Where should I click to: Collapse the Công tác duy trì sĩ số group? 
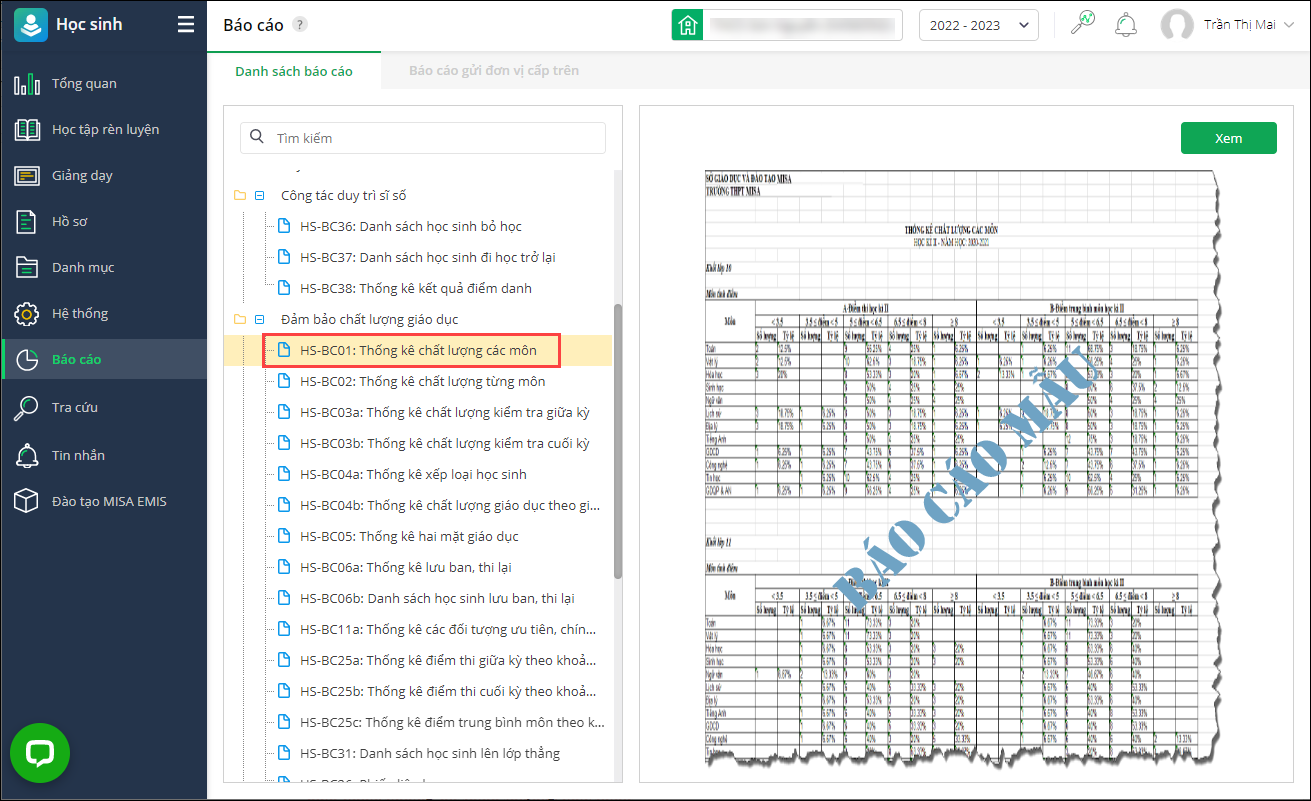[260, 195]
